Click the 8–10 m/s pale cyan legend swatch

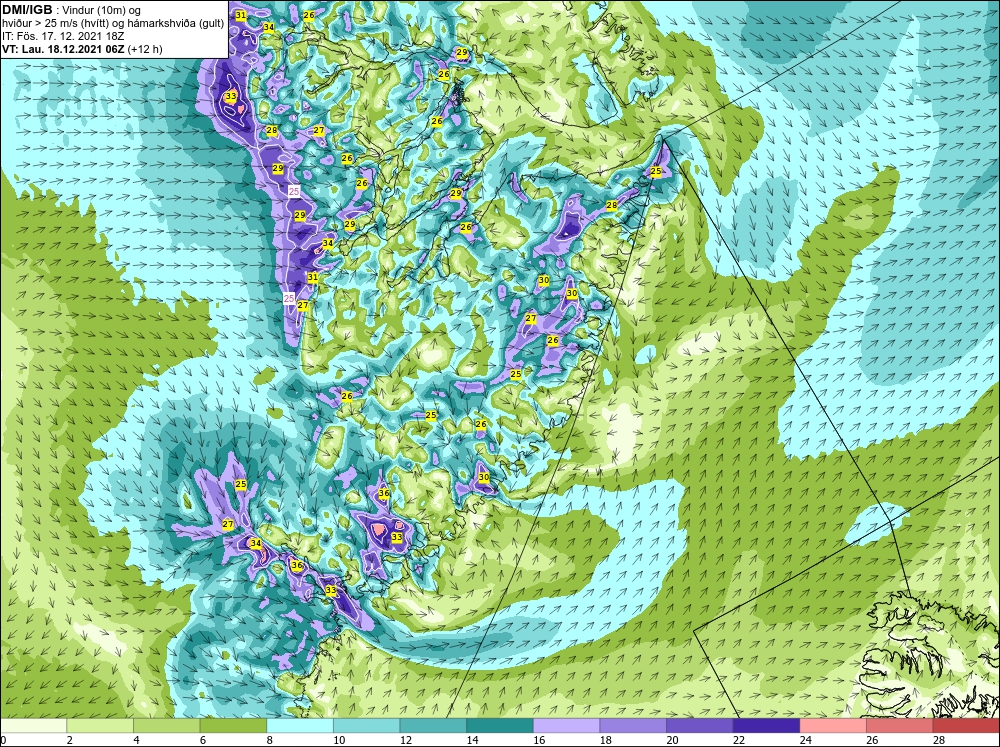click(300, 726)
